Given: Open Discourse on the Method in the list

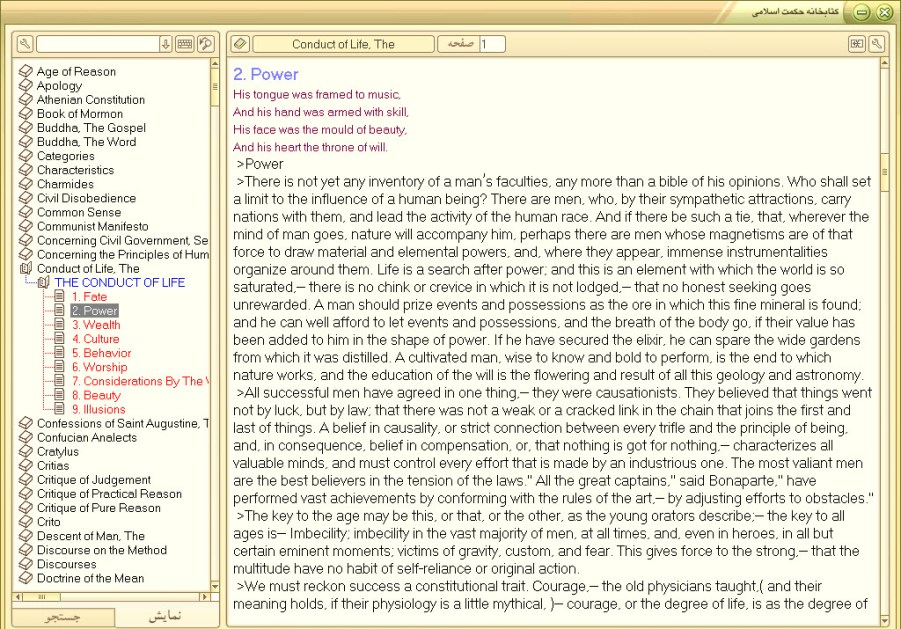Looking at the screenshot, I should pyautogui.click(x=102, y=550).
